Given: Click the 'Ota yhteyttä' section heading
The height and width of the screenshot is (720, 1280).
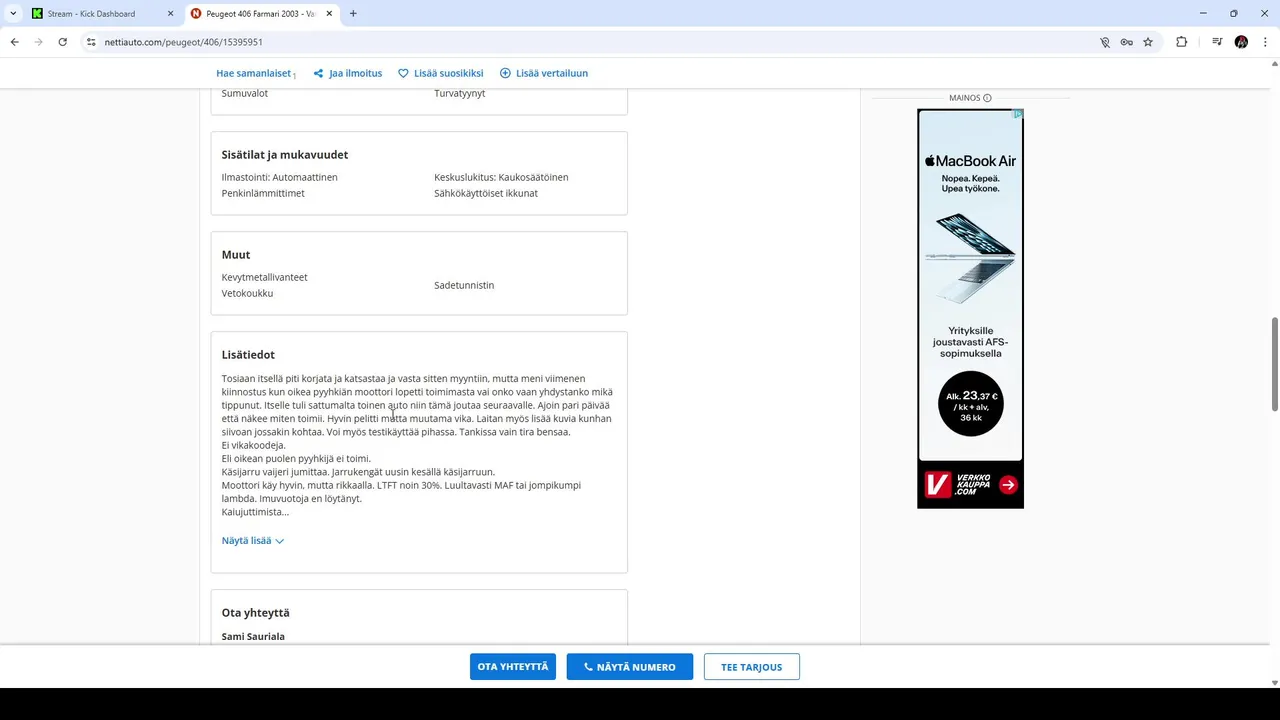Looking at the screenshot, I should coord(256,612).
